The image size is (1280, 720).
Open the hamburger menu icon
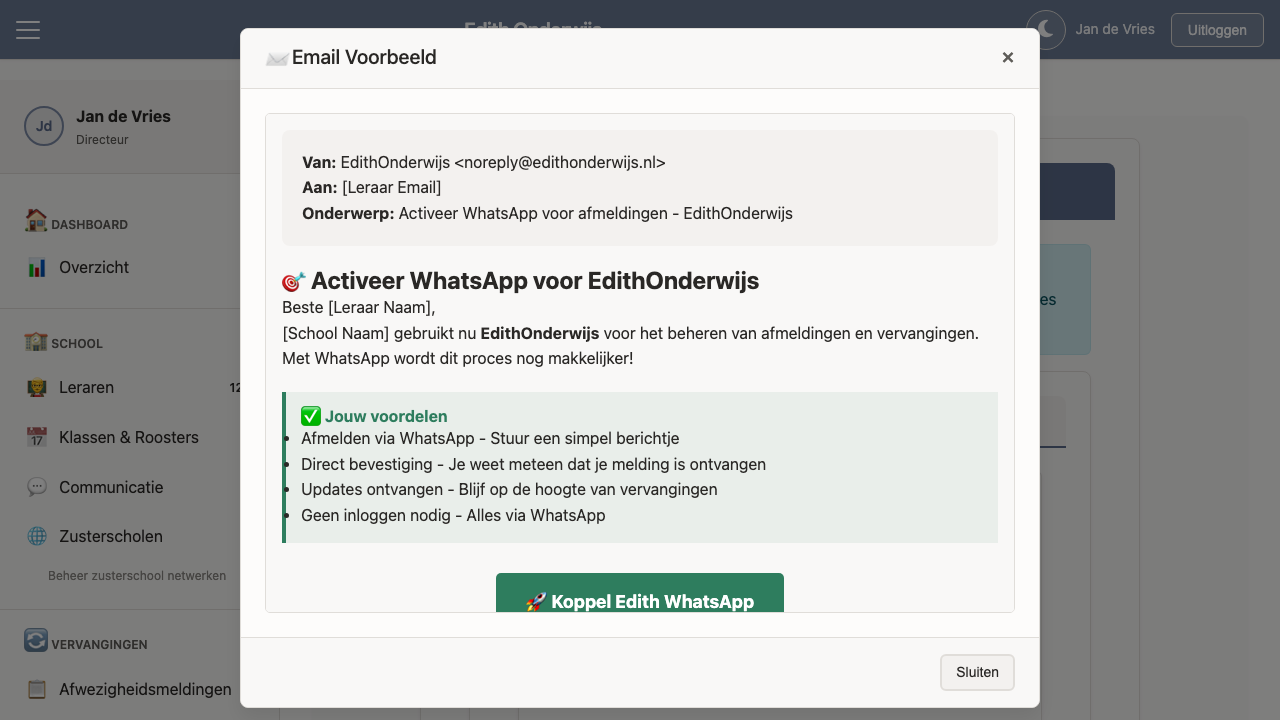coord(28,30)
